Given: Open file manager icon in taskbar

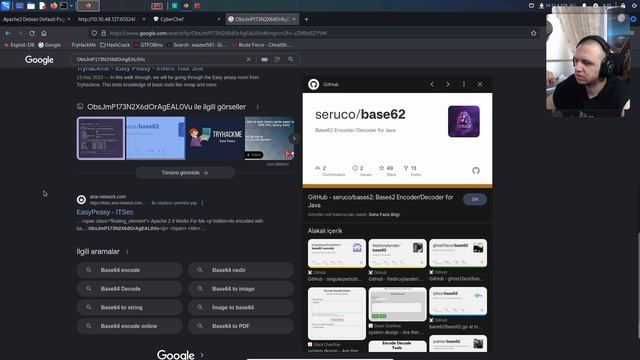Looking at the screenshot, I should point(31,6).
